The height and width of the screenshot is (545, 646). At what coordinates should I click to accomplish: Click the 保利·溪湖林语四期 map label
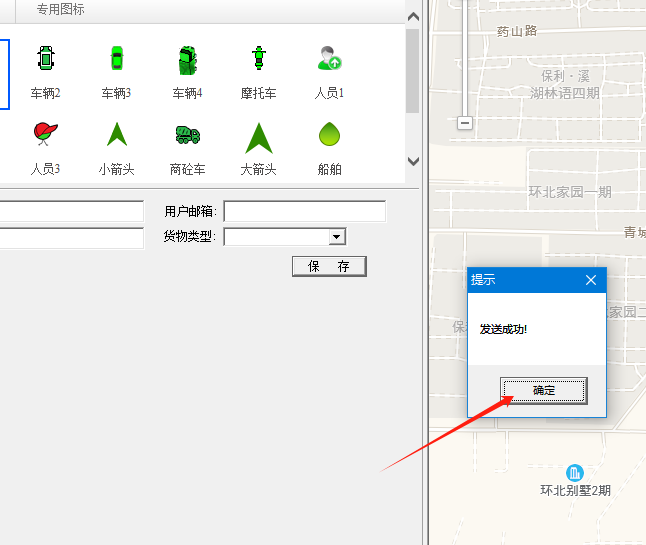565,84
